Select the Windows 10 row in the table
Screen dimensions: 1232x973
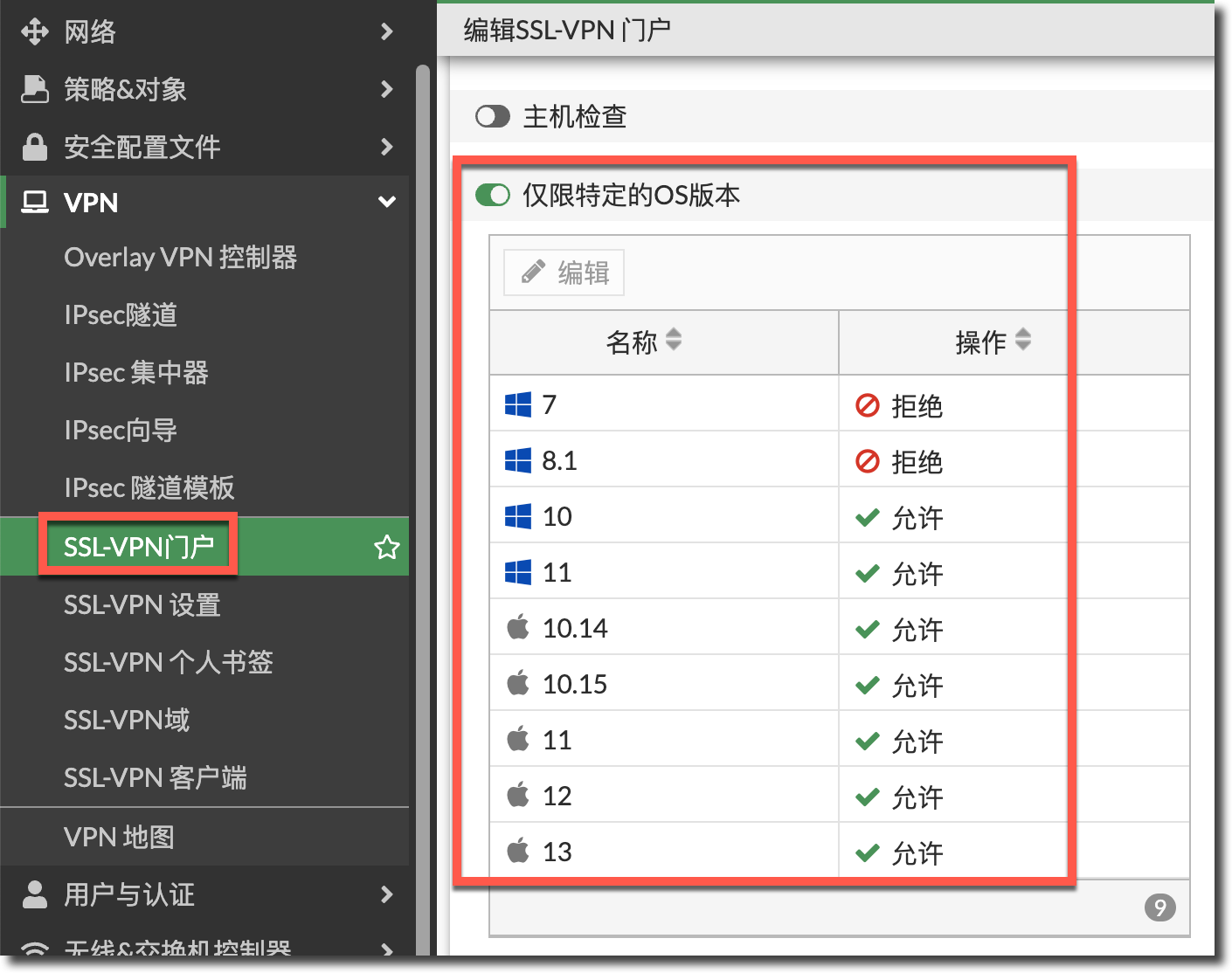click(x=664, y=516)
